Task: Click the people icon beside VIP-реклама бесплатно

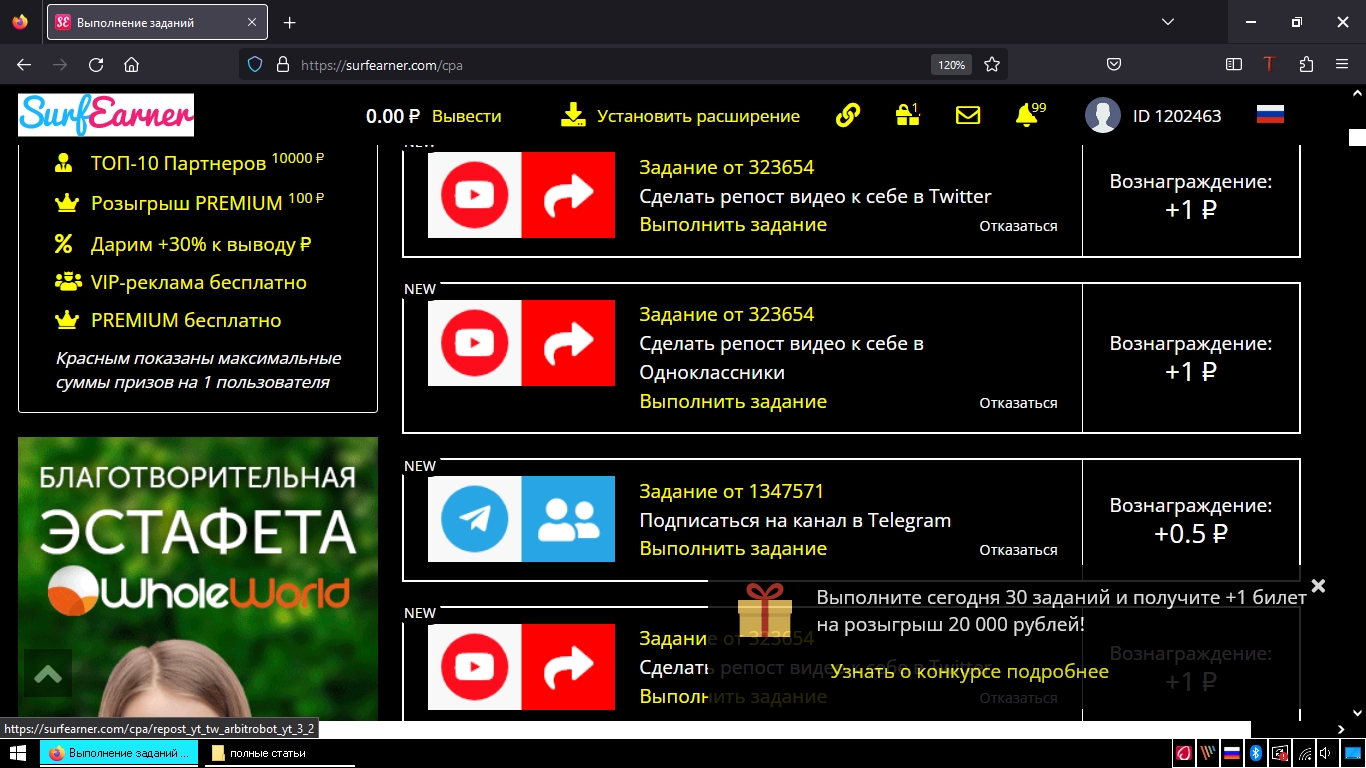Action: click(x=68, y=282)
